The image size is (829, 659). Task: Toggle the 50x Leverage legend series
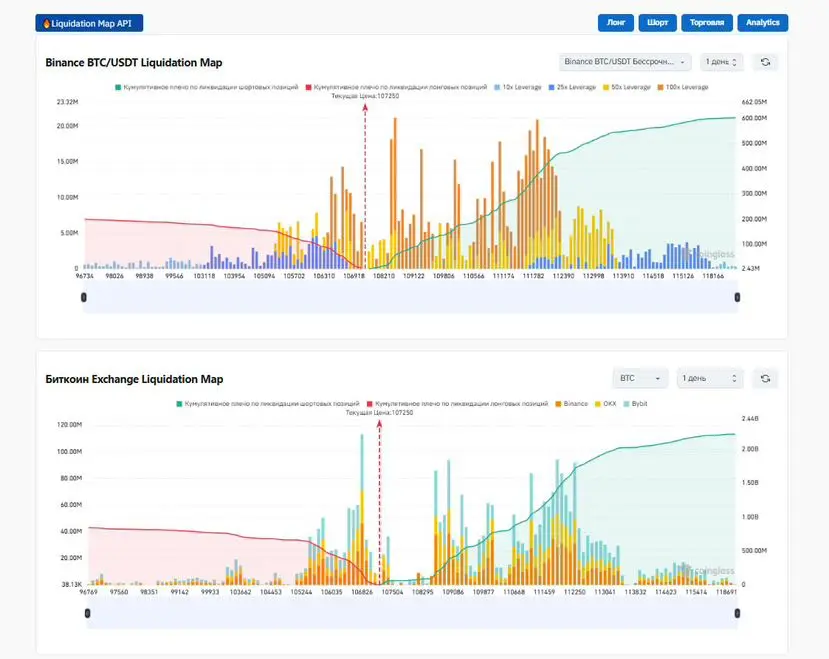[627, 87]
